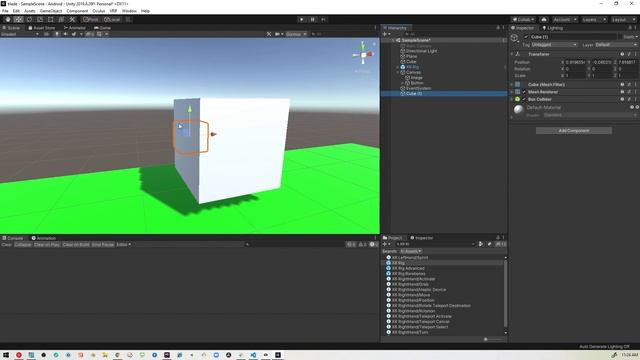Open component tools icon in Scene view

point(269,34)
